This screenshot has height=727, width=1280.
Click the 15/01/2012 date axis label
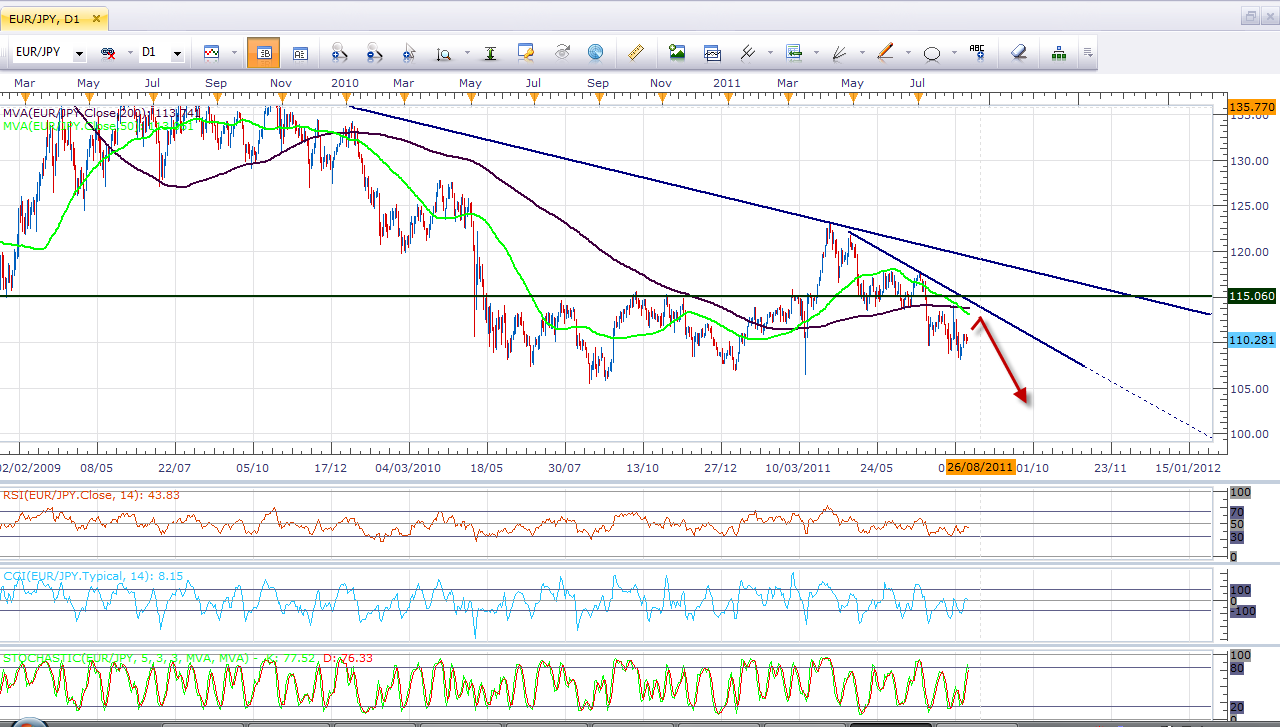pos(1188,466)
